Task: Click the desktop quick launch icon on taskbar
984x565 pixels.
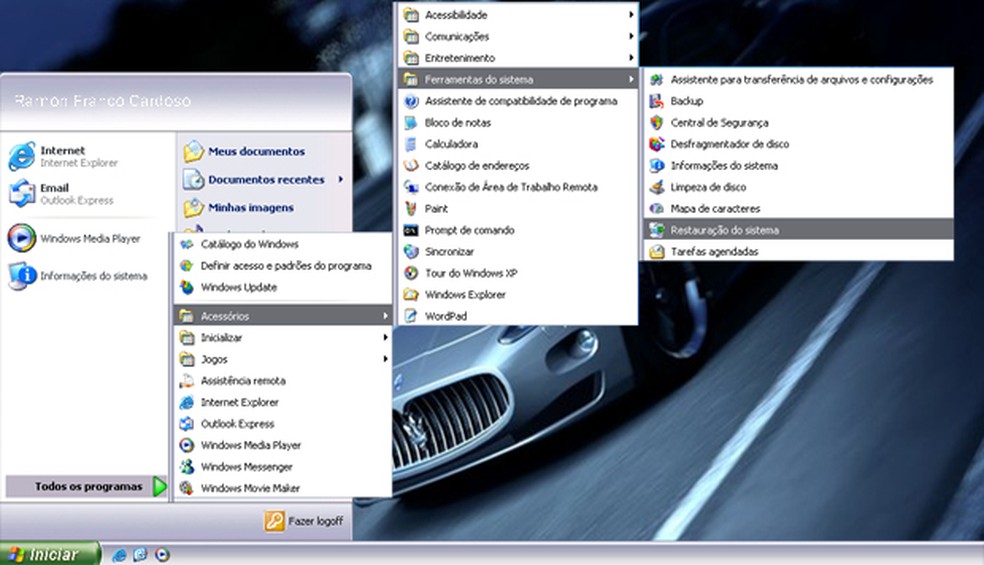Action: [x=141, y=555]
